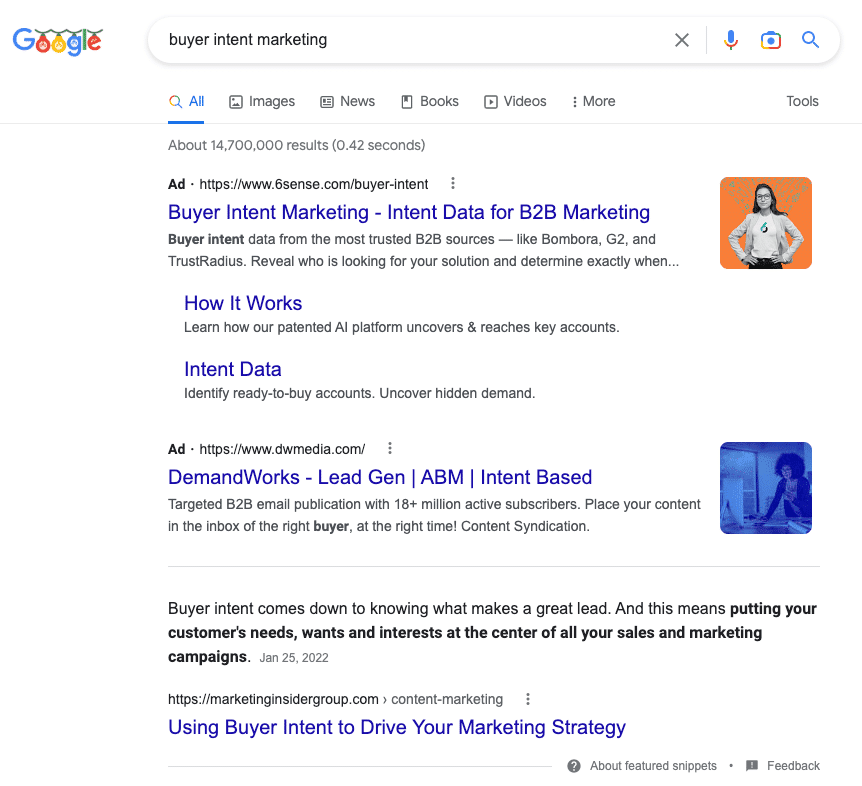Open the Tools search options
Viewport: 862px width, 786px height.
point(802,101)
